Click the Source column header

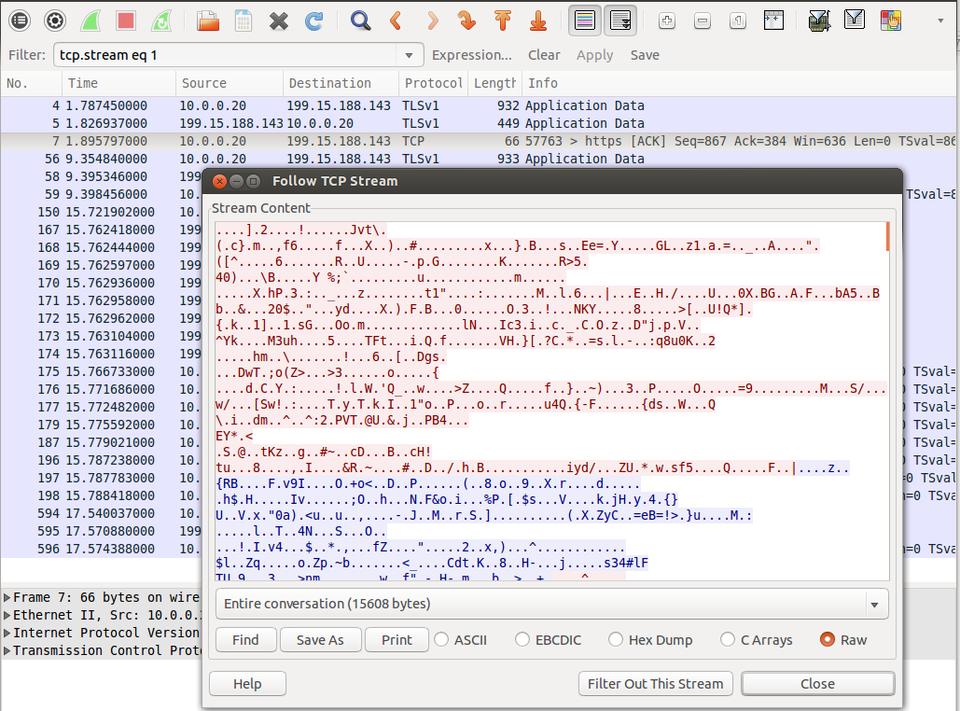[x=204, y=83]
